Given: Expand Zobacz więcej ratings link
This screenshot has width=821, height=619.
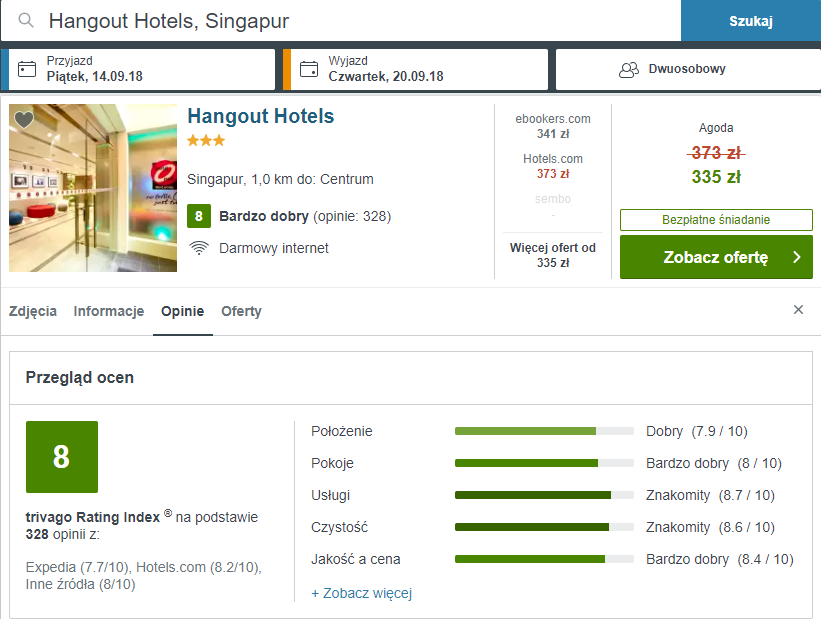Looking at the screenshot, I should (361, 593).
